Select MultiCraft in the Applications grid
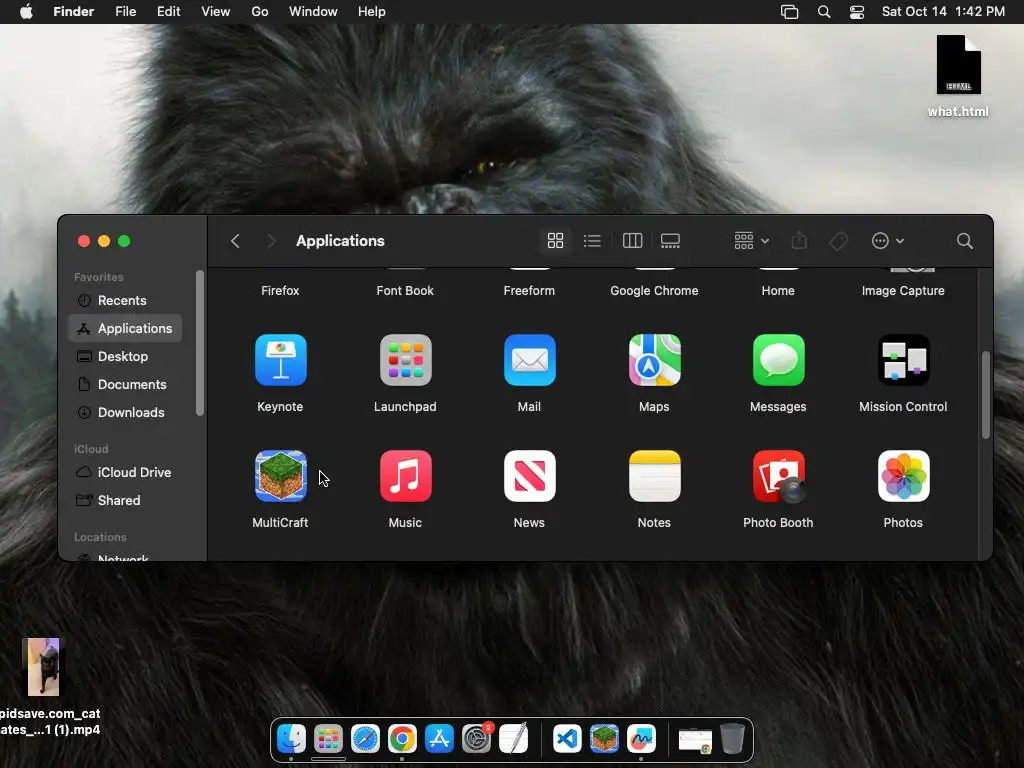 281,476
